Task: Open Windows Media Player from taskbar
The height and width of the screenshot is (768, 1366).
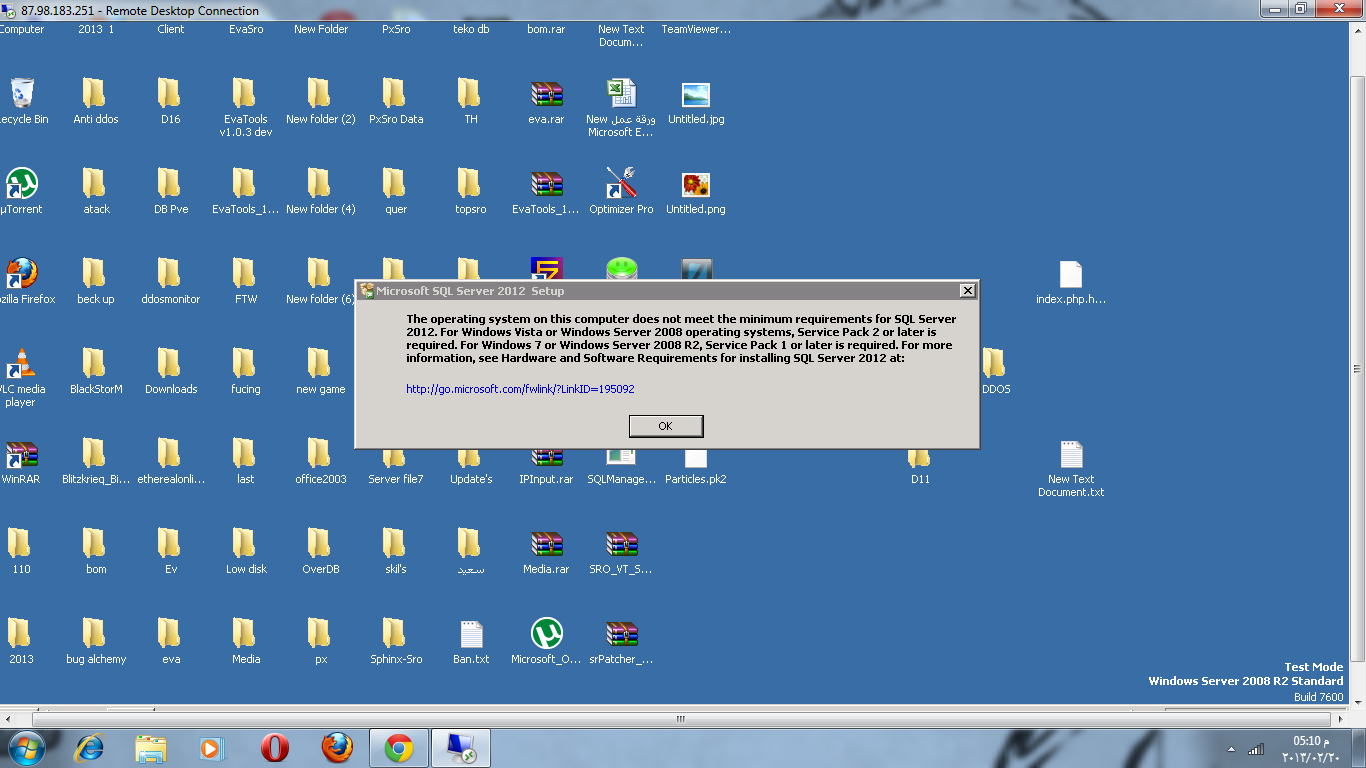Action: pyautogui.click(x=211, y=748)
